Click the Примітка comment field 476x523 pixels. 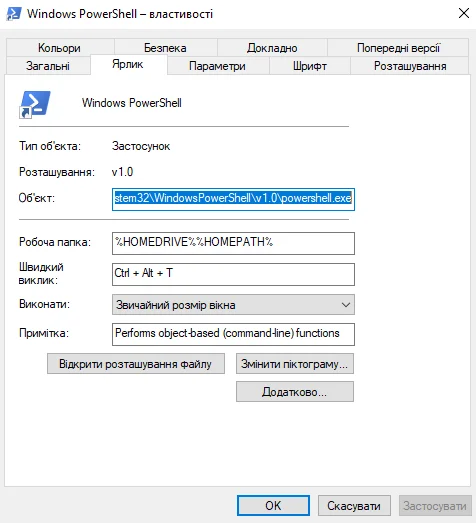[x=233, y=334]
